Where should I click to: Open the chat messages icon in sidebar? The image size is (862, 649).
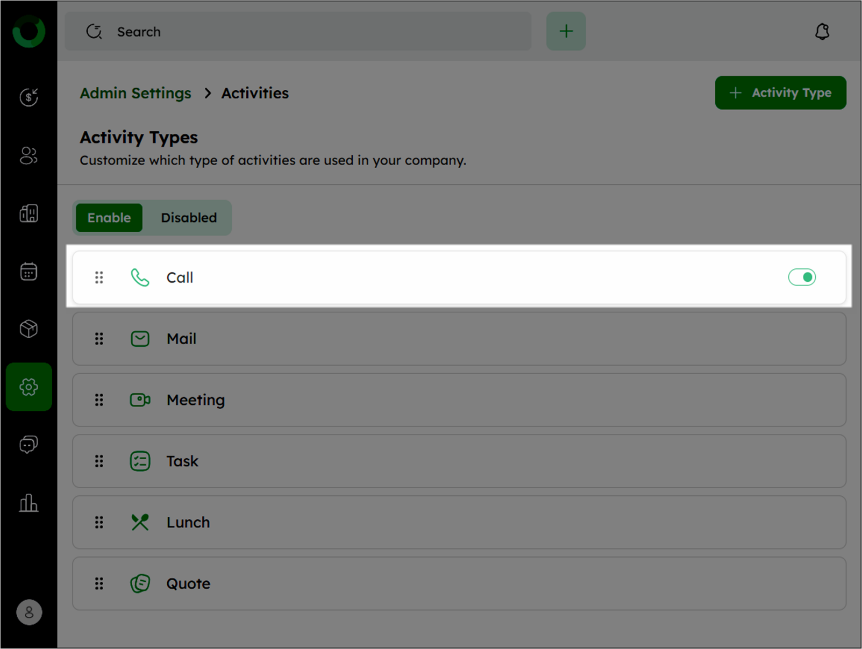[29, 445]
